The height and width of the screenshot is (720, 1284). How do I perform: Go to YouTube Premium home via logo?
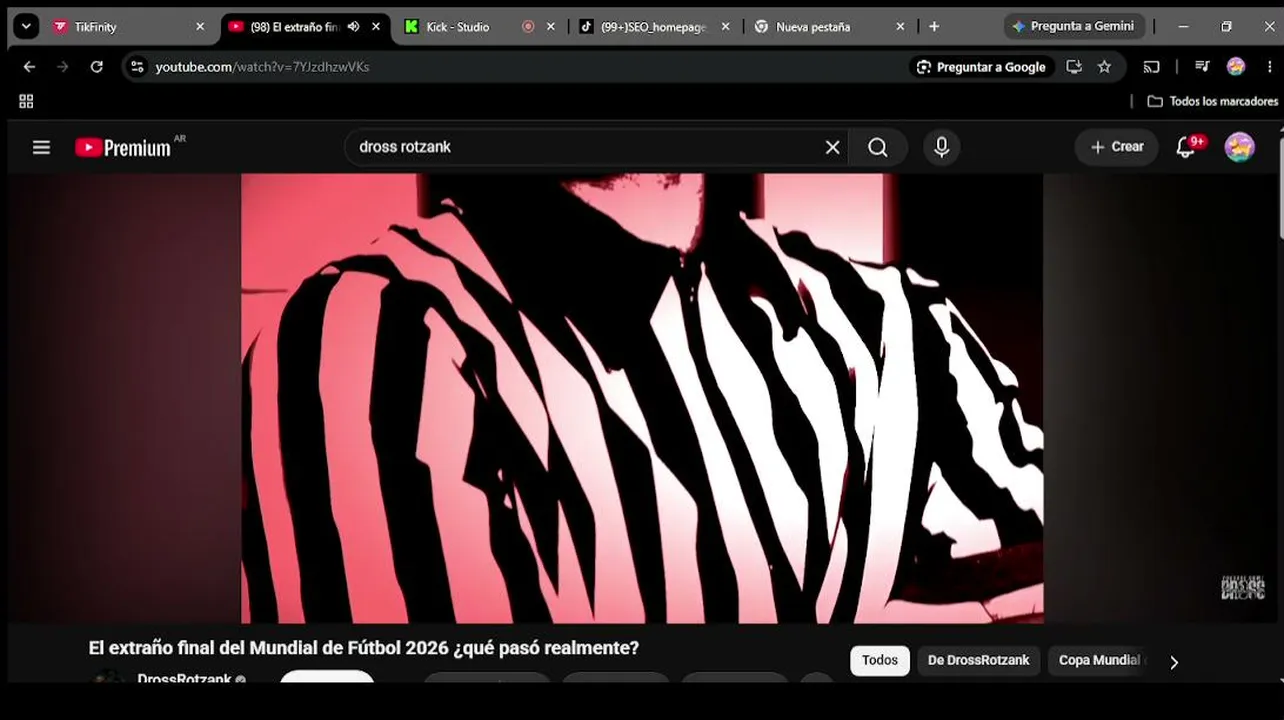(x=123, y=147)
